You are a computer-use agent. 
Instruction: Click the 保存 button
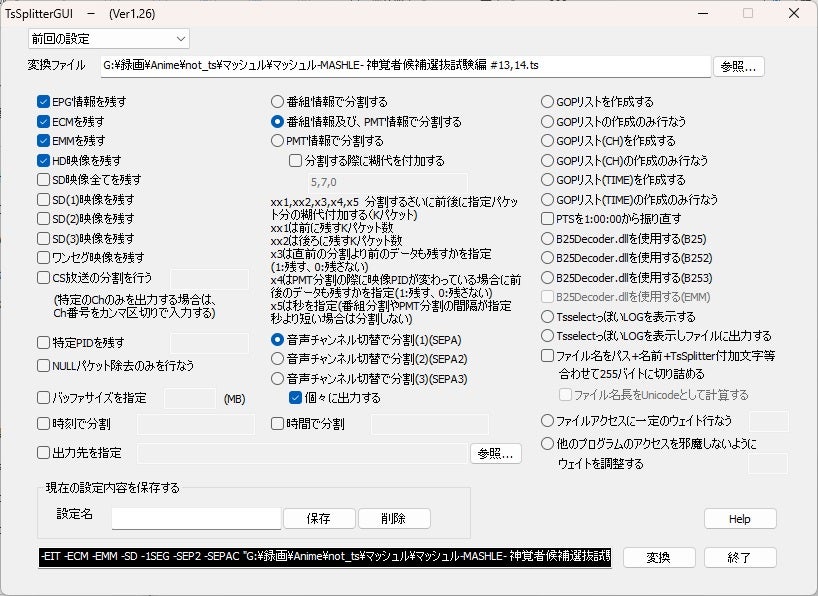pos(319,518)
